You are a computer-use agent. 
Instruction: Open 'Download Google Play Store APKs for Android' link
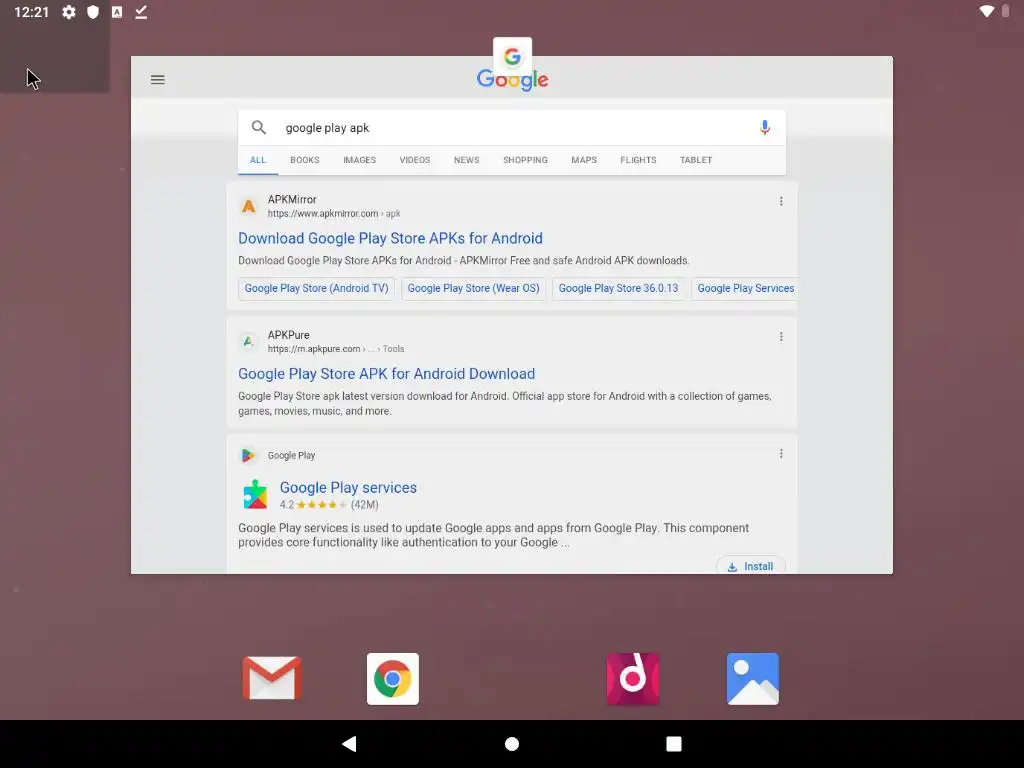point(391,238)
